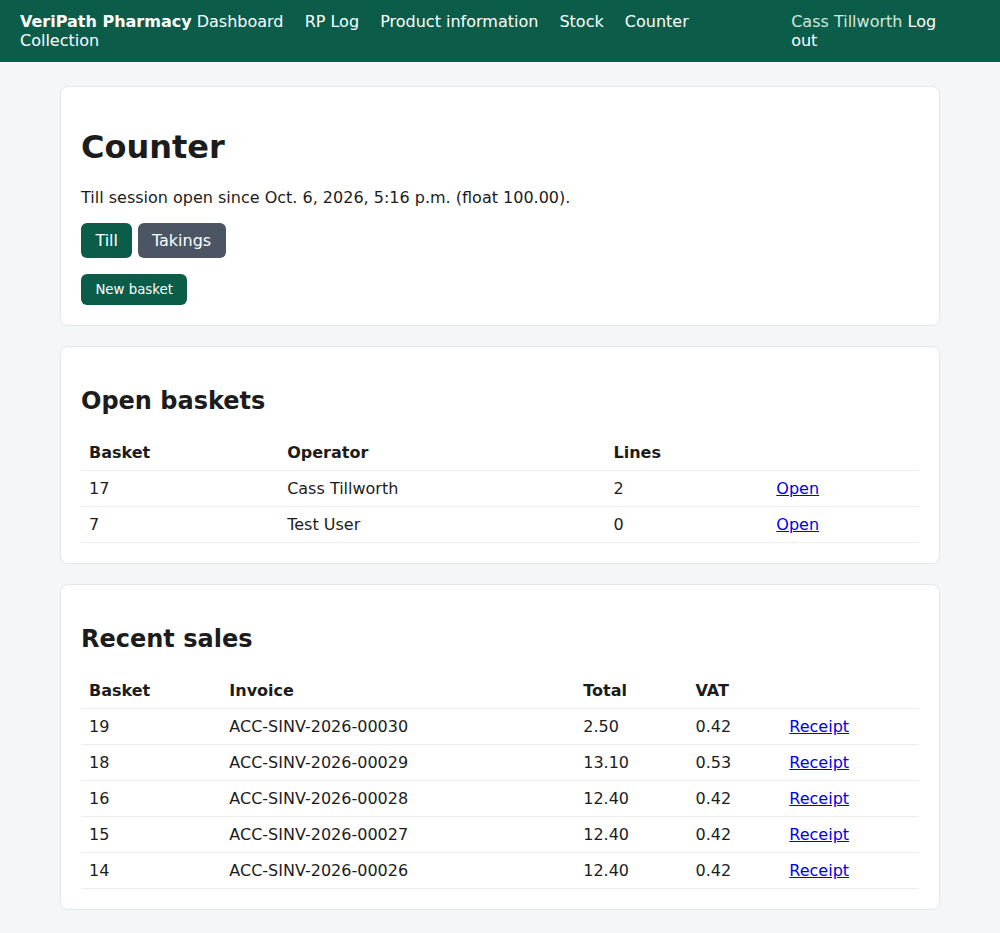Select Counter in the top navigation

656,21
